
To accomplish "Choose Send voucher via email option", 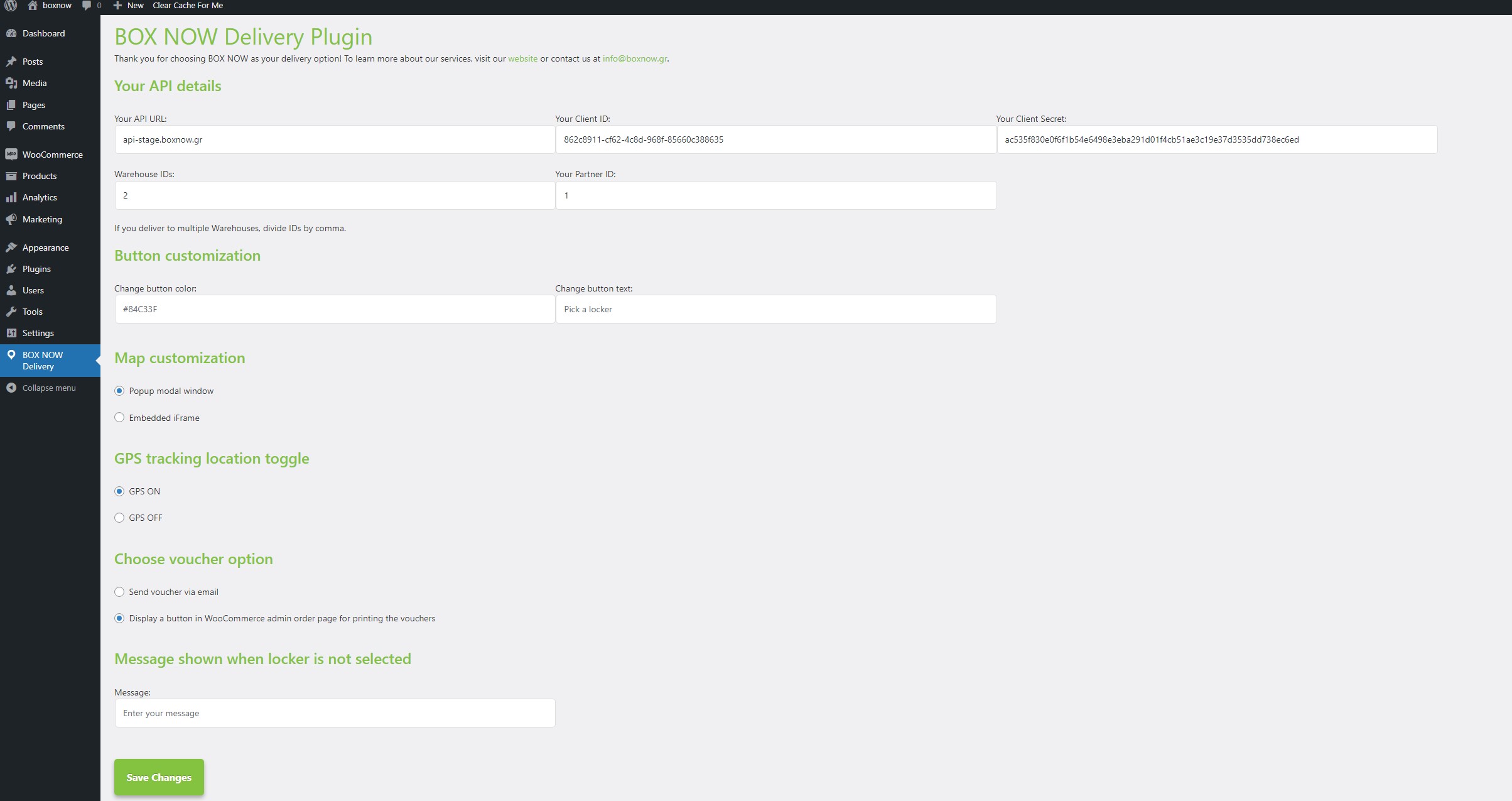I will tap(119, 592).
